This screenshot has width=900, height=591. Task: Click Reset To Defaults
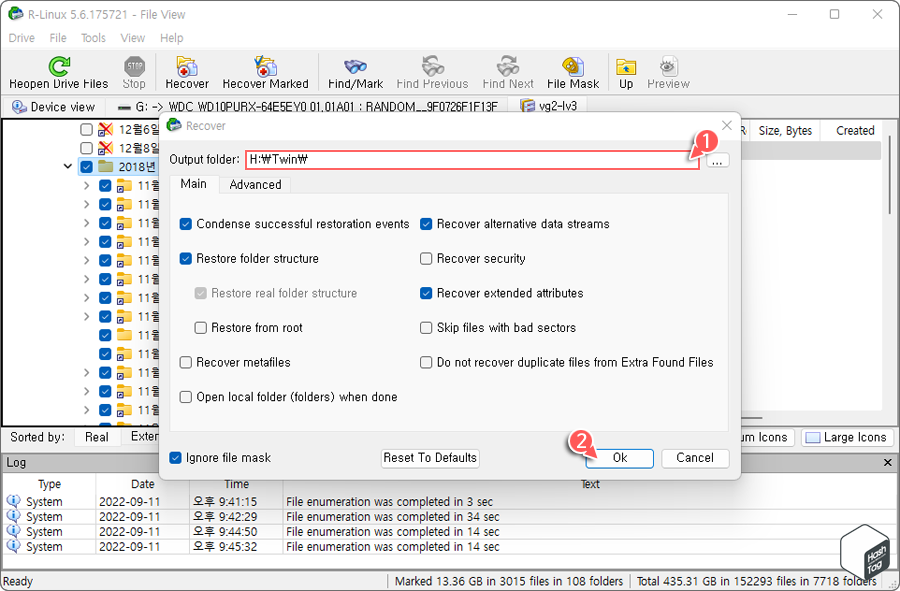coord(430,457)
